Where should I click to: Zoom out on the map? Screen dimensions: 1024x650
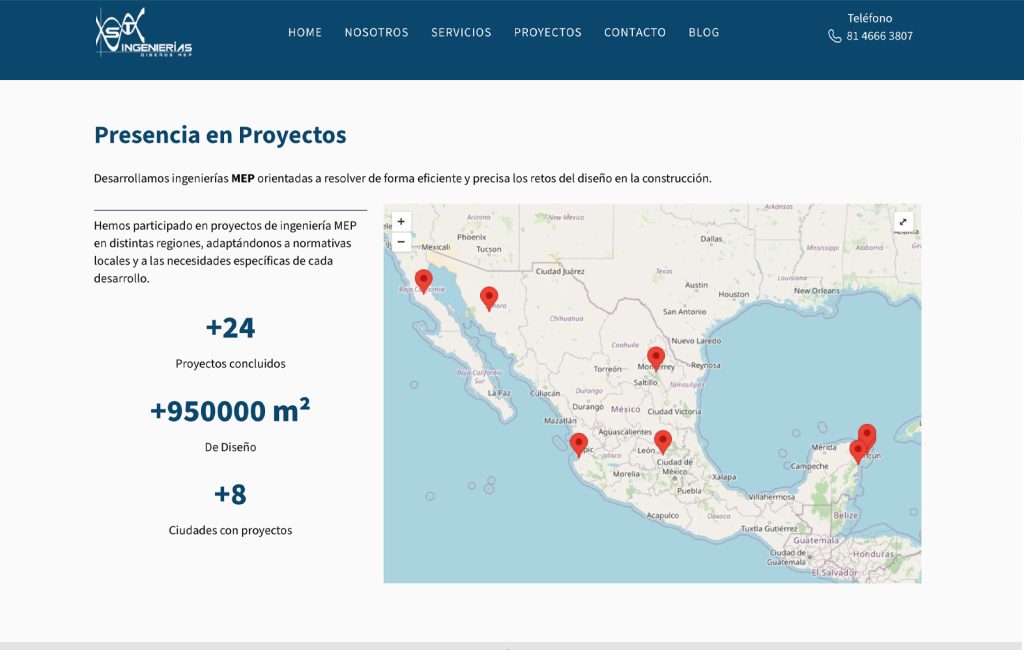pyautogui.click(x=401, y=242)
